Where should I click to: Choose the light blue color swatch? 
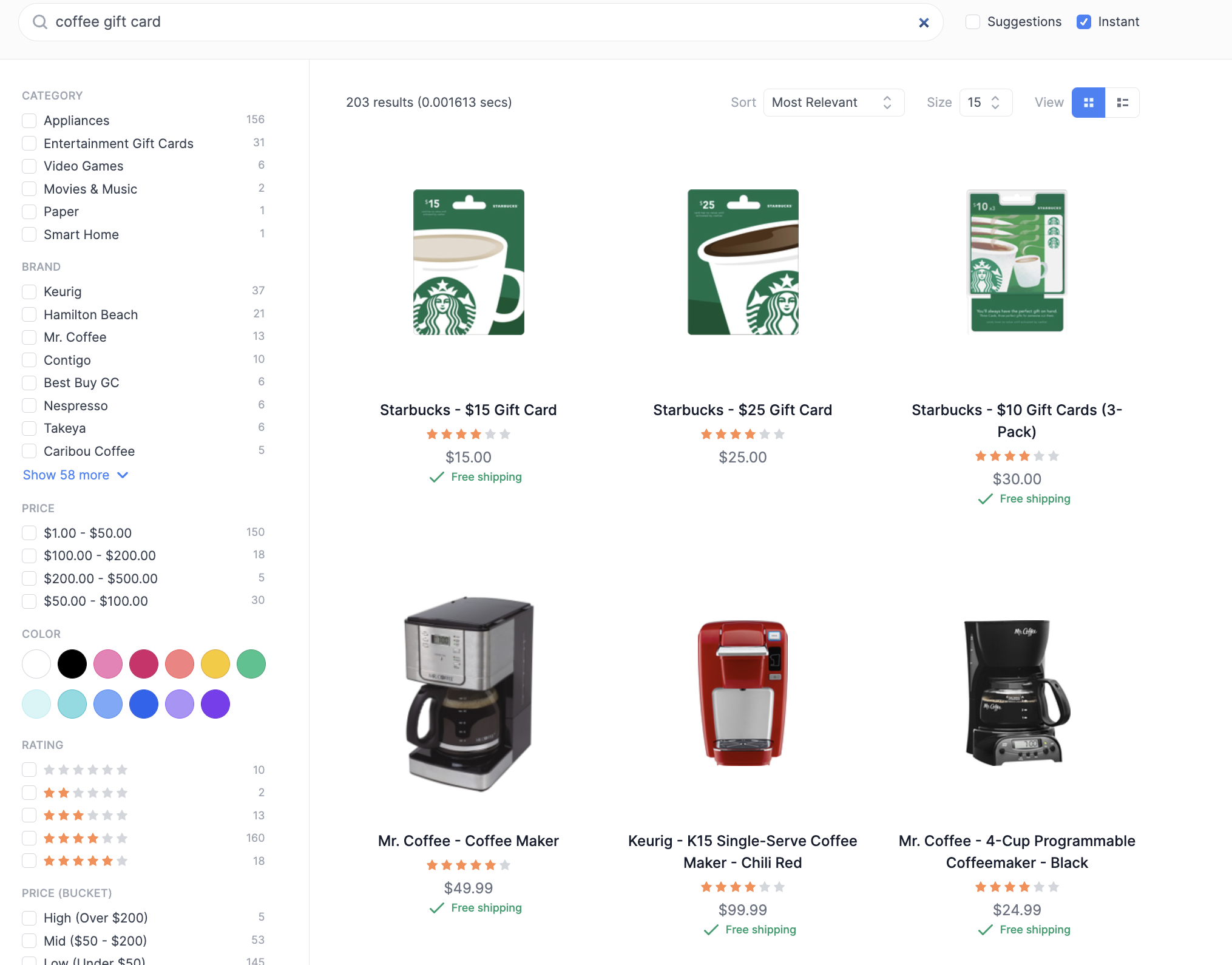coord(108,704)
